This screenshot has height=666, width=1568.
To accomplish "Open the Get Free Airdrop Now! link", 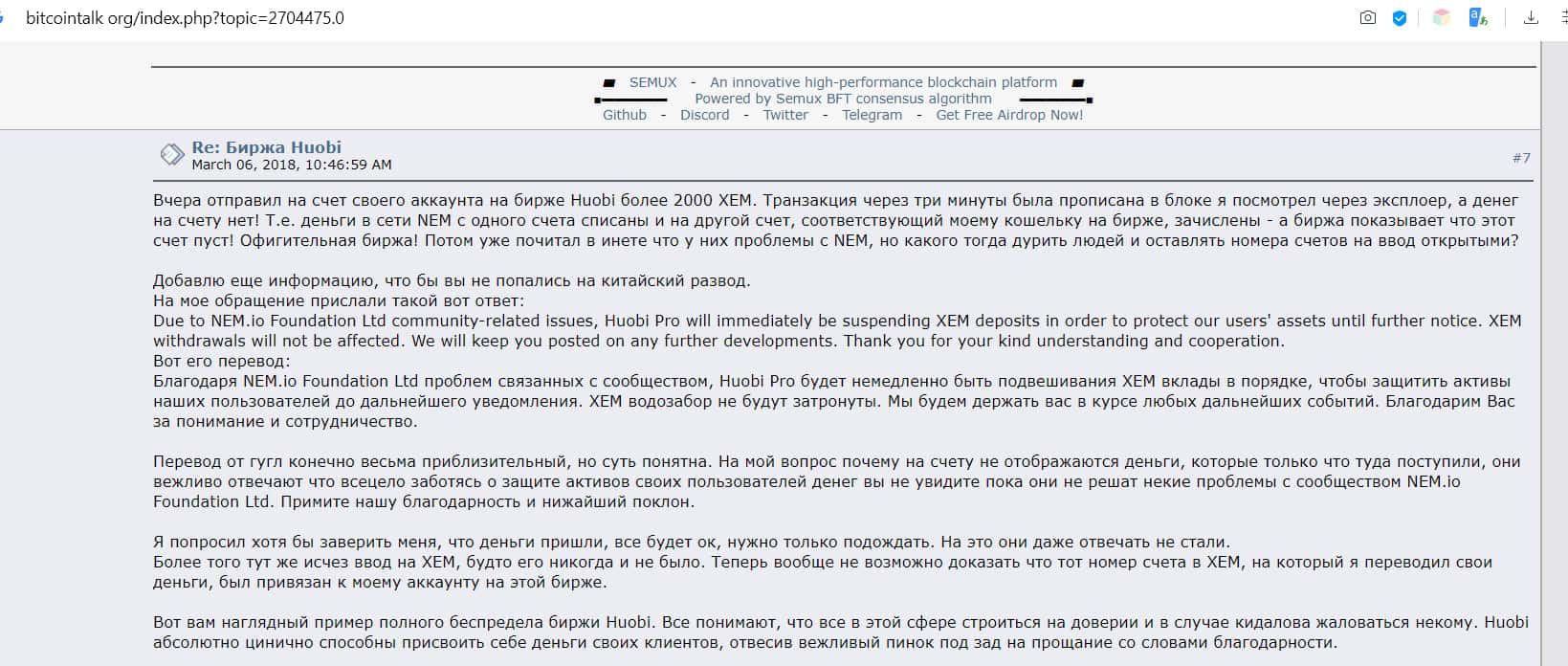I will (1009, 115).
